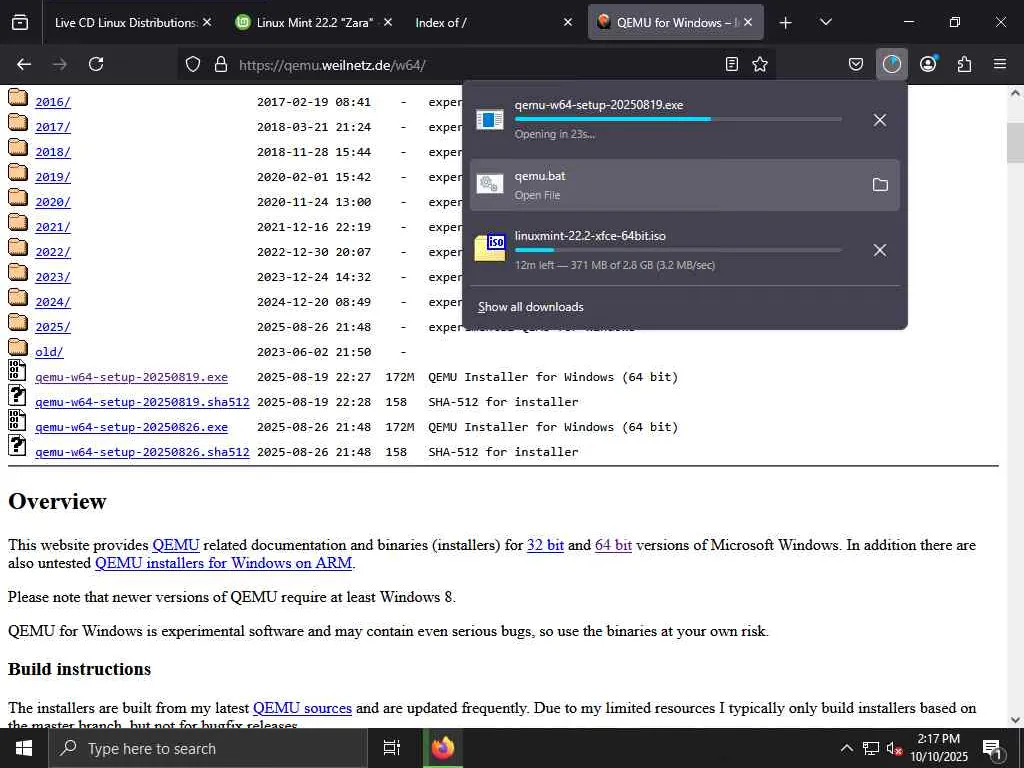Open the muted volume tray icon
Screen dimensions: 1024x768
(894, 748)
